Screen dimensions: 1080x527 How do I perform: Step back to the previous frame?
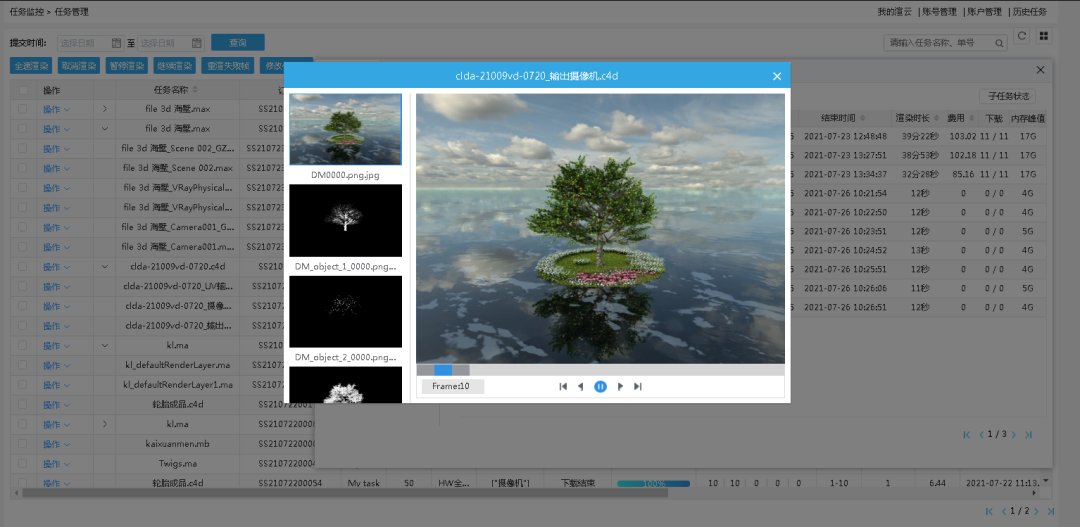pyautogui.click(x=581, y=386)
